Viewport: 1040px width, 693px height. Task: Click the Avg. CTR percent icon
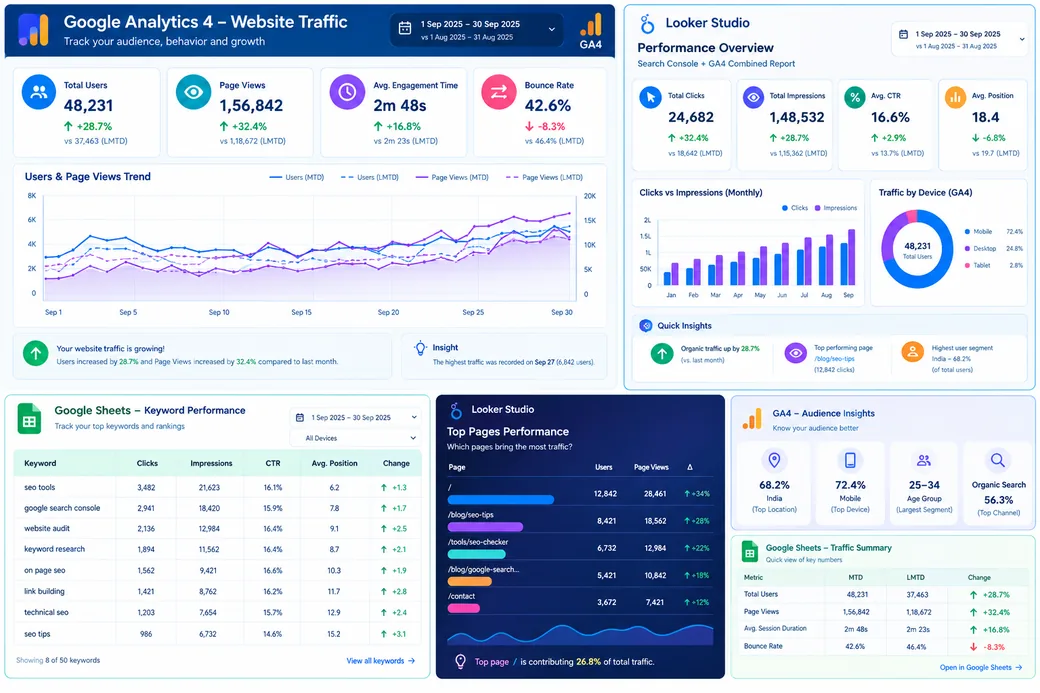[x=855, y=97]
